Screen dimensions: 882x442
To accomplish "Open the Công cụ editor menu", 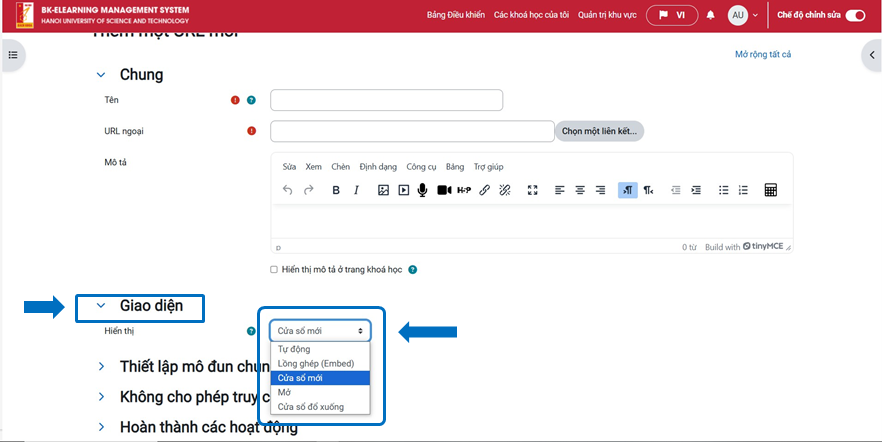I will 421,167.
